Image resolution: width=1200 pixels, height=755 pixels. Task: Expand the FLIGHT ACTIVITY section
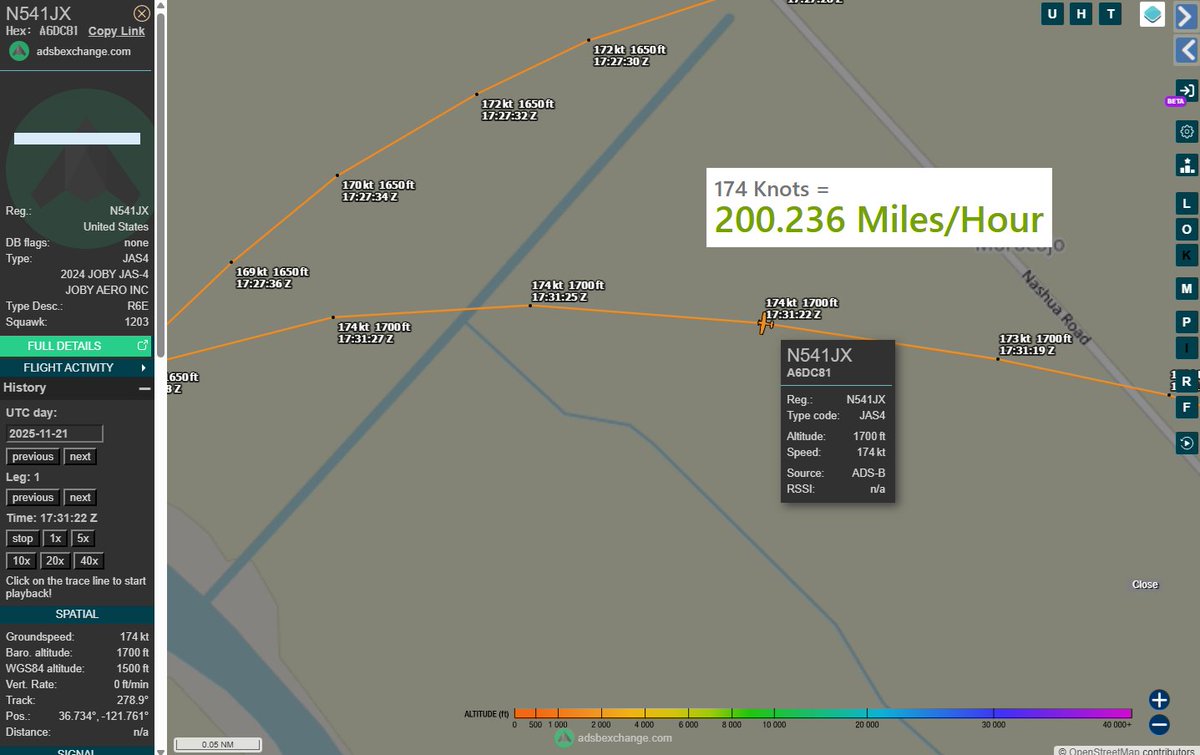75,367
